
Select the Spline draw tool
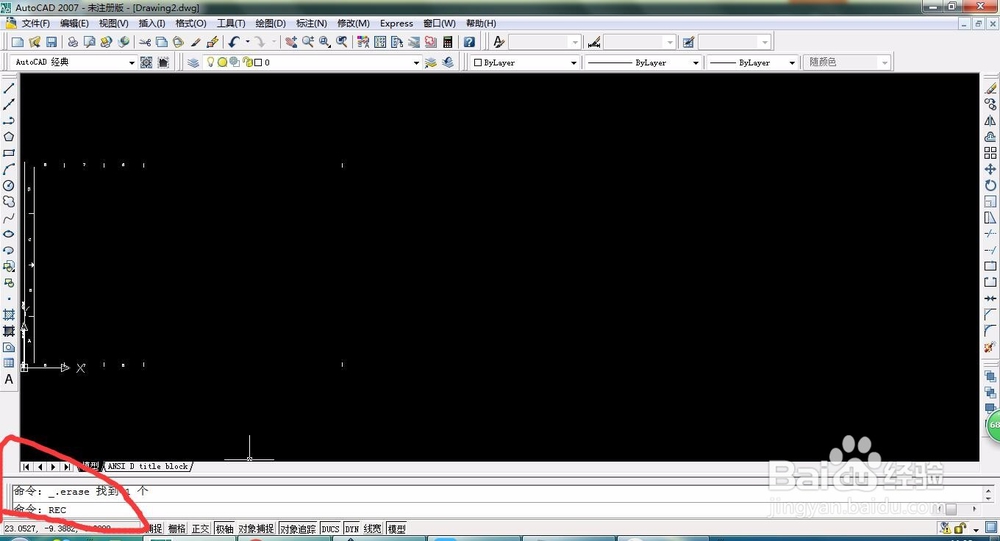[9, 218]
